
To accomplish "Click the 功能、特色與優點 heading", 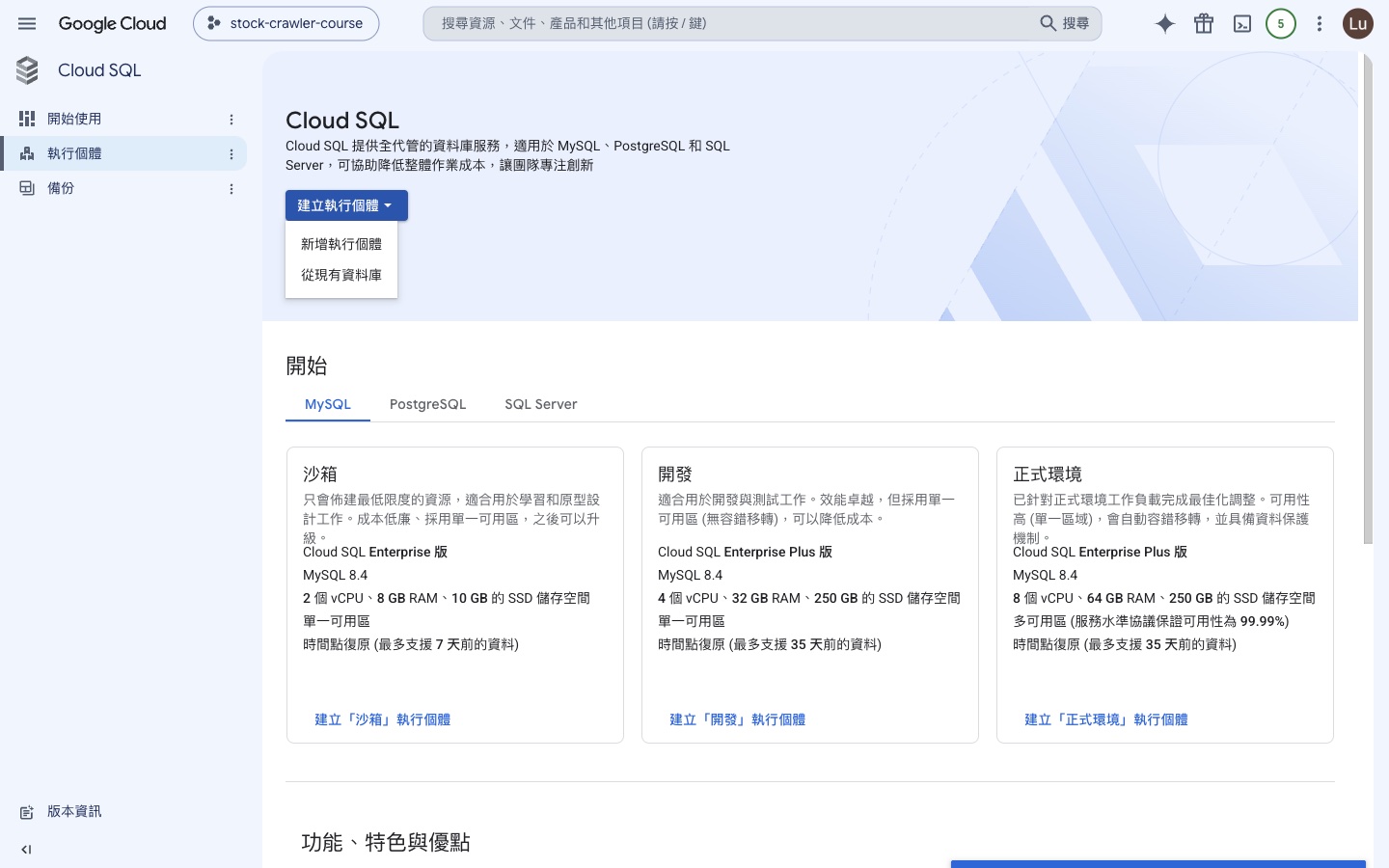I will [386, 842].
